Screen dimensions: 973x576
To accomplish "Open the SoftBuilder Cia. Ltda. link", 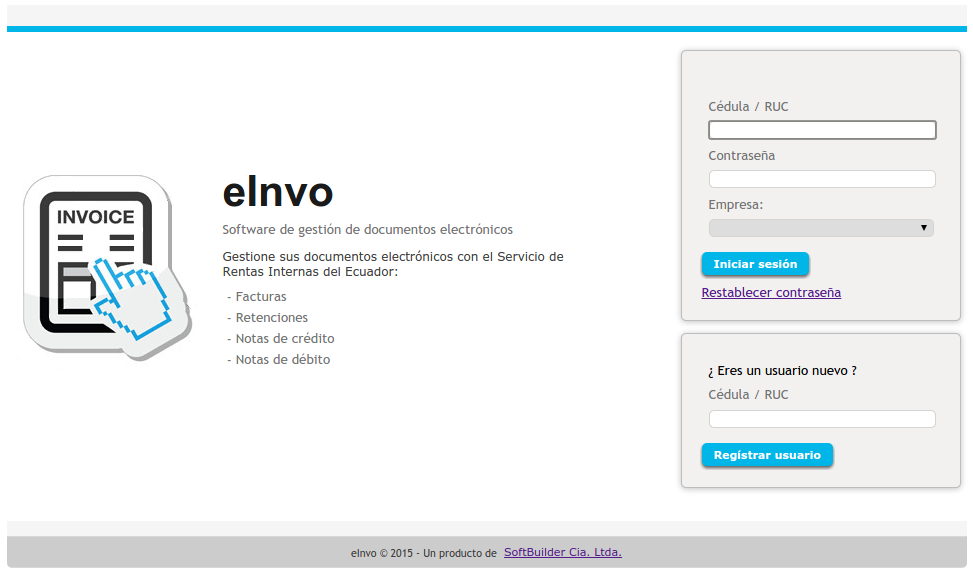I will click(x=562, y=552).
